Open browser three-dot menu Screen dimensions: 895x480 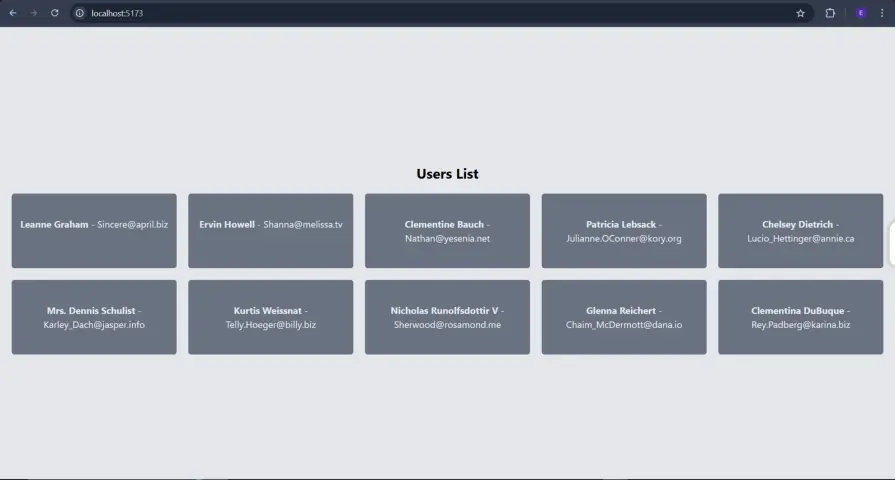[882, 13]
